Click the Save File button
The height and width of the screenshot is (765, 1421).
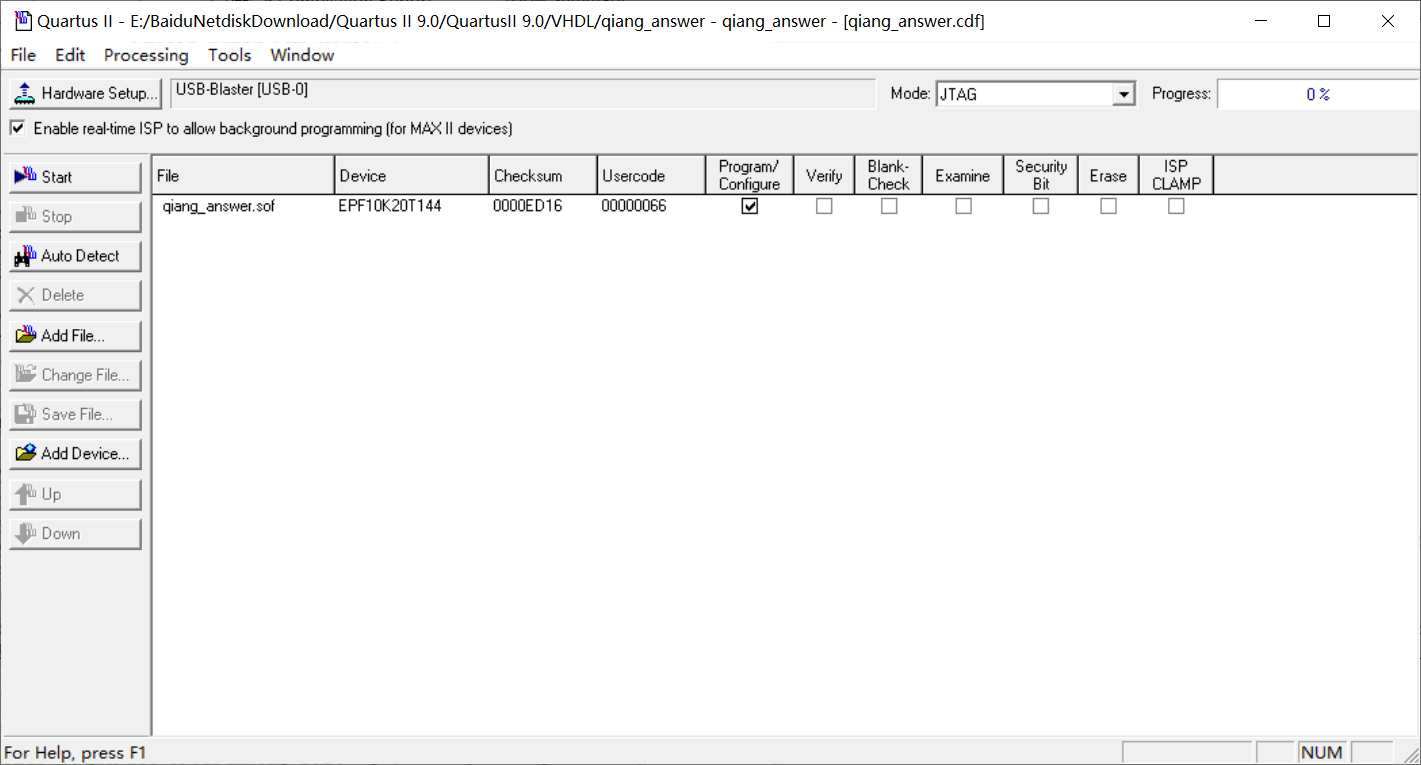(x=75, y=414)
